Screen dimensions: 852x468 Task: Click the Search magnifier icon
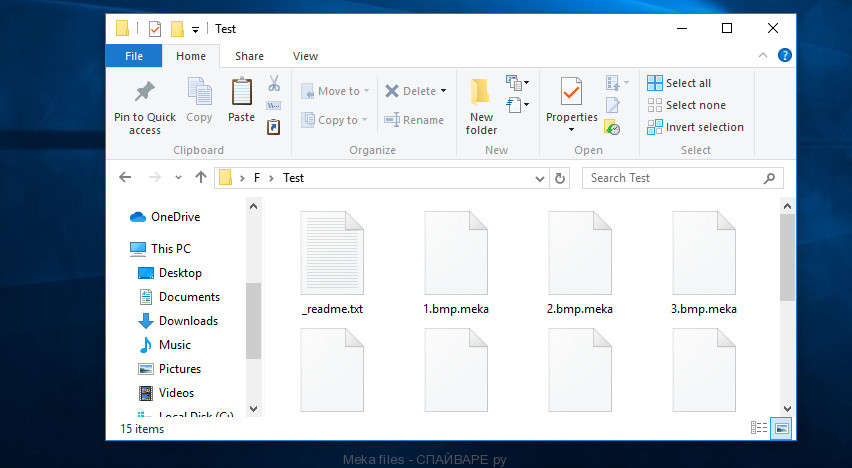coord(769,178)
